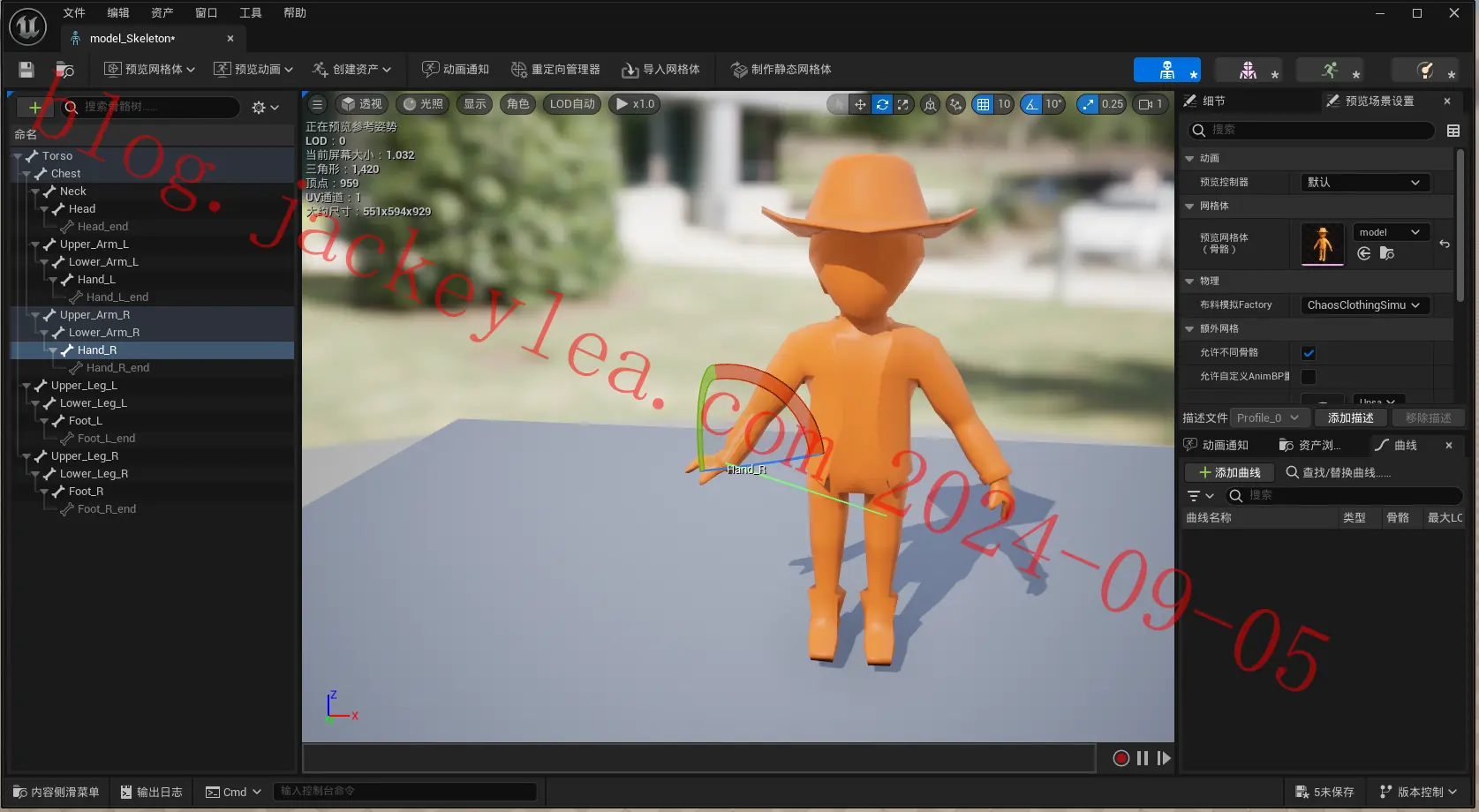Switch to Animation editor mode
Screen dimensions: 1479x812
pos(1330,70)
